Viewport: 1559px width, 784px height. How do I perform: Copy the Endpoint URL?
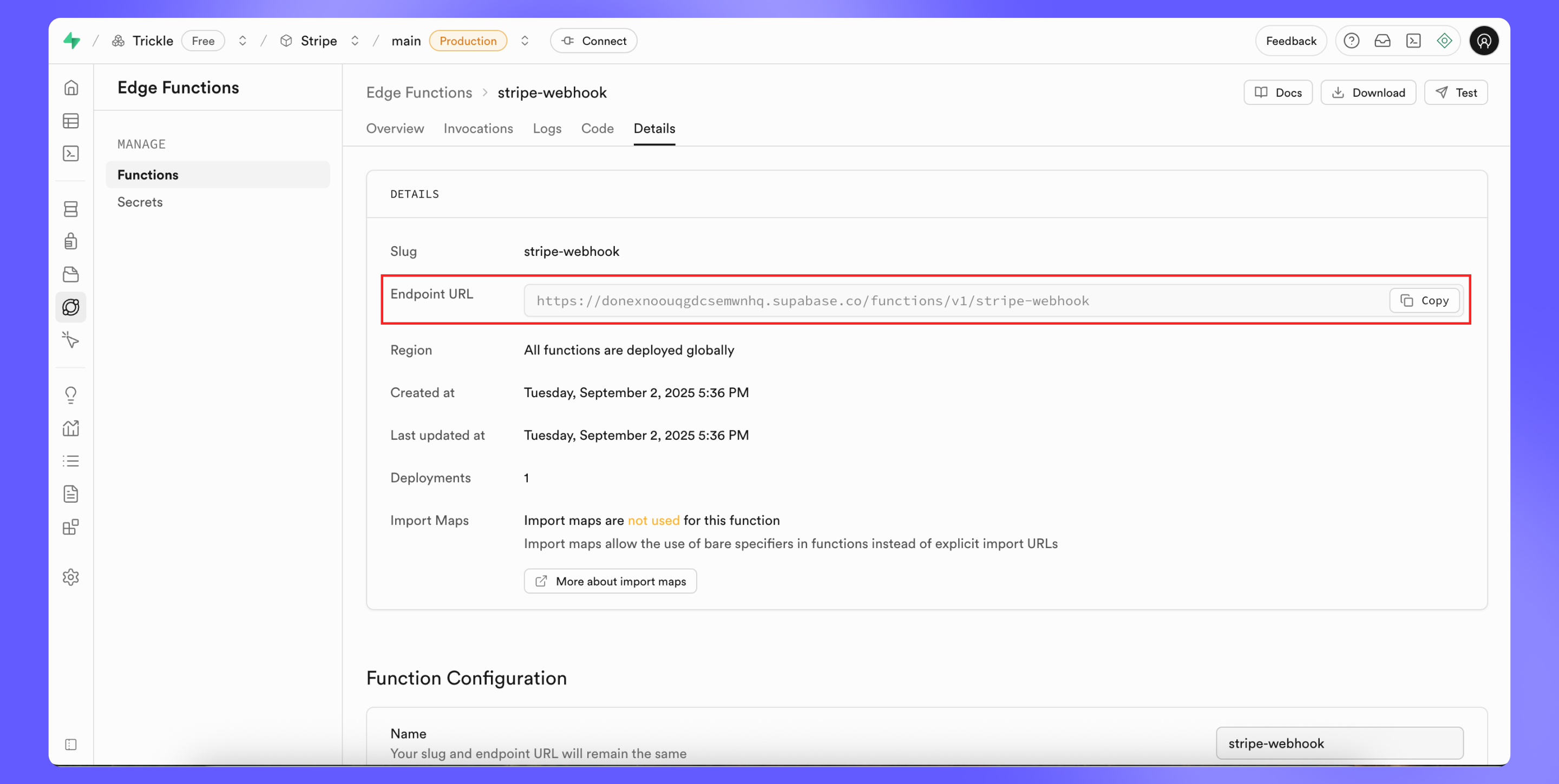[1424, 301]
